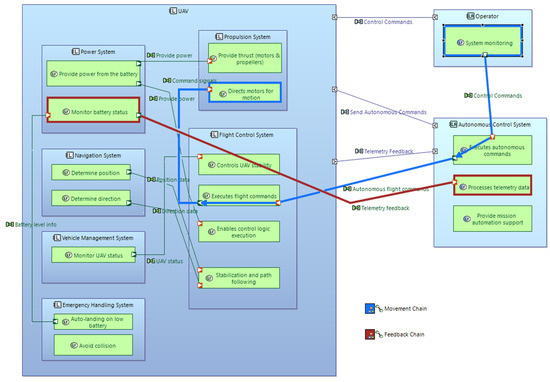Click the output port of Monitor UAV status
Screen dimensions: 550x382
click(x=134, y=254)
